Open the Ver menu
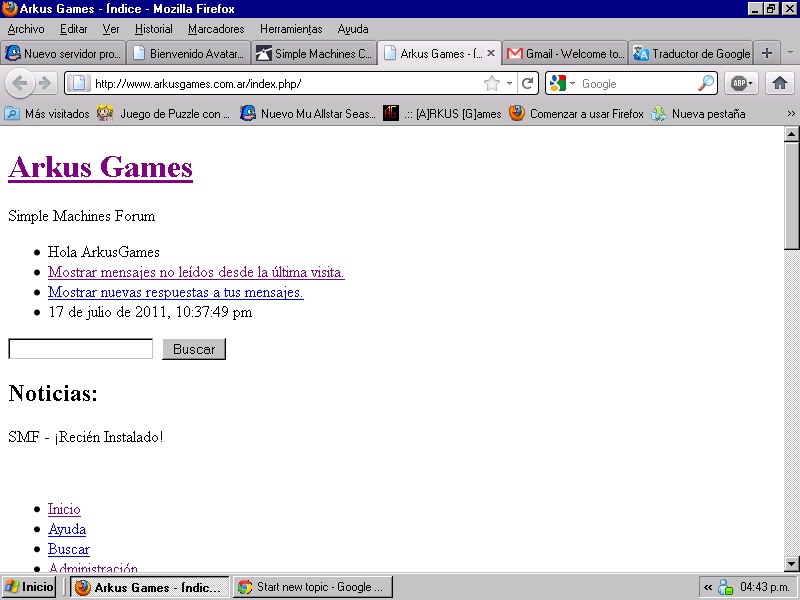Image resolution: width=800 pixels, height=600 pixels. pyautogui.click(x=111, y=29)
